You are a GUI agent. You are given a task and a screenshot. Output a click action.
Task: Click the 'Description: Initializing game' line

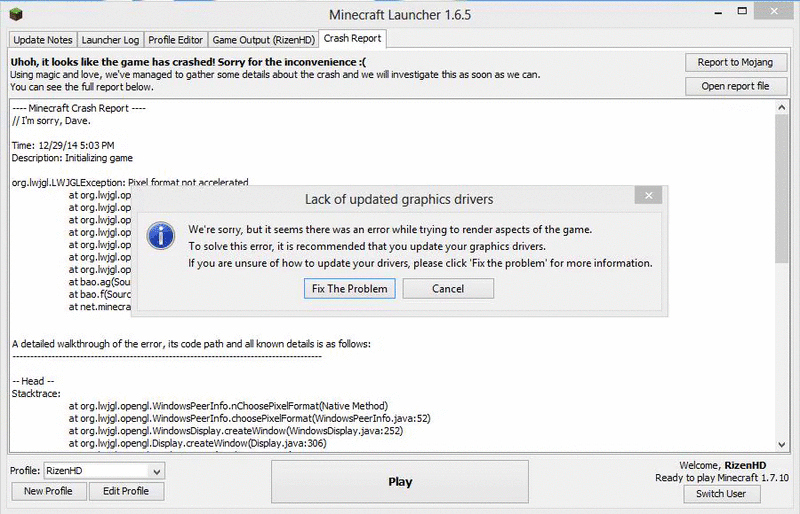72,158
